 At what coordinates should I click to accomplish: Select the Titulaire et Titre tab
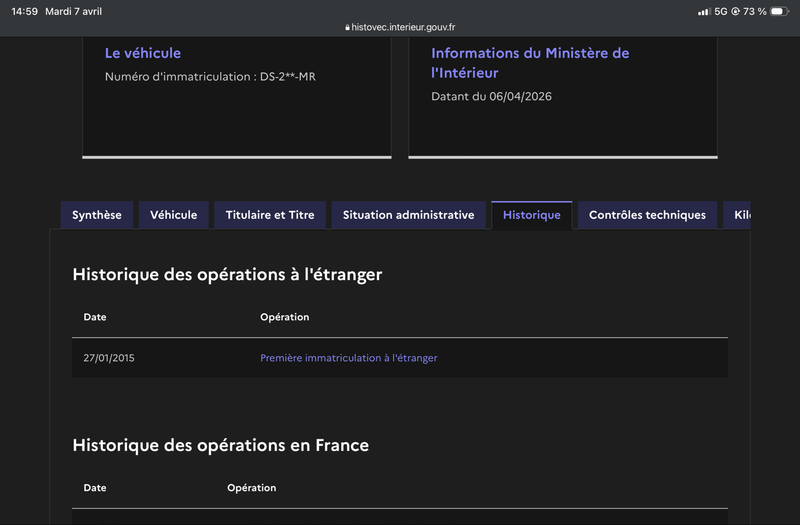270,215
